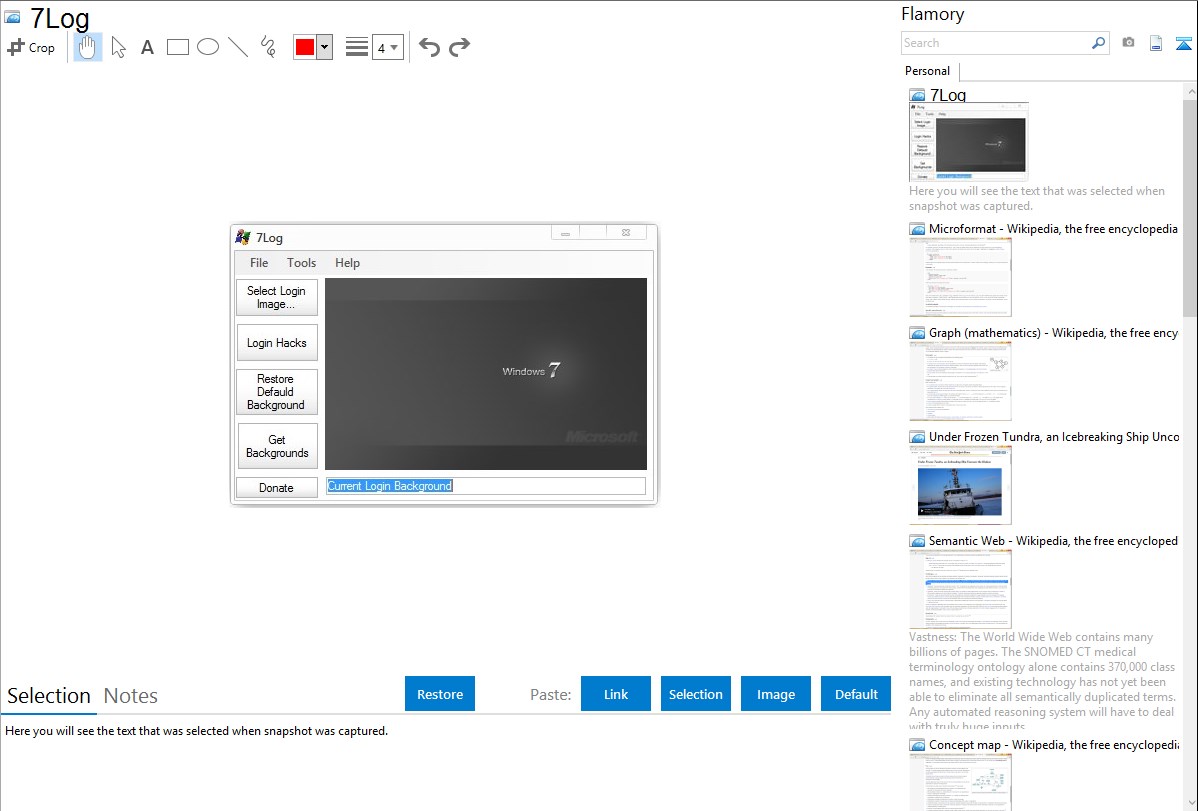Click the snapshot icon beside 7Log in the list

point(917,96)
